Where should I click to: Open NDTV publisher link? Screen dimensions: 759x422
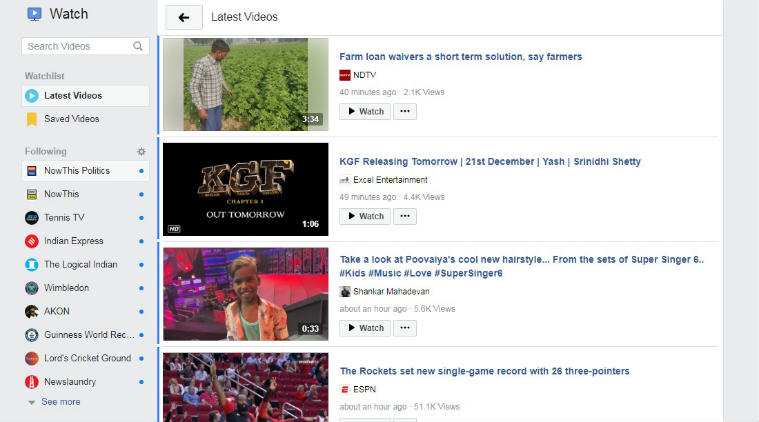364,75
